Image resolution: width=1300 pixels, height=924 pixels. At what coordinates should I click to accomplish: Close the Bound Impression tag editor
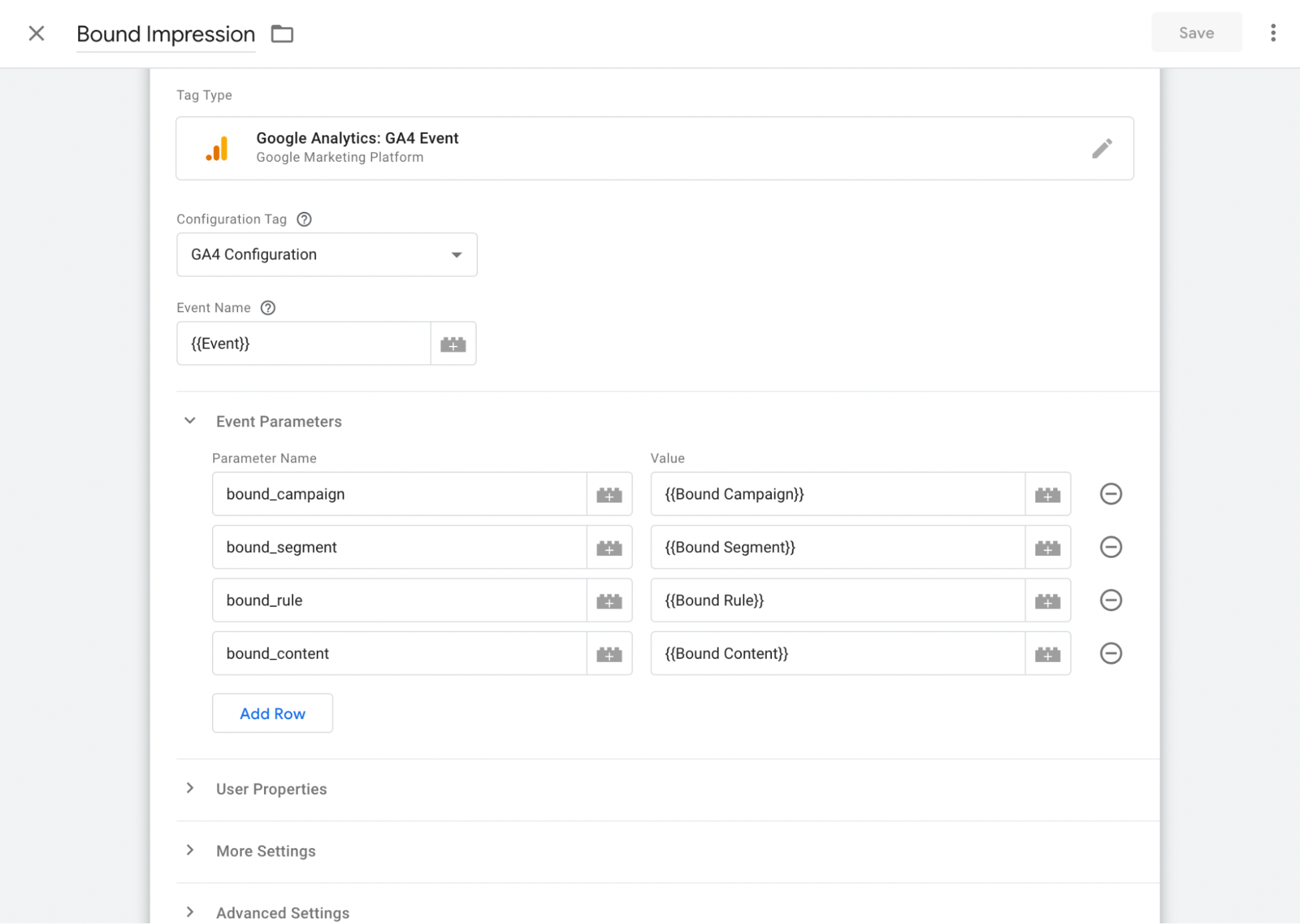pos(36,33)
